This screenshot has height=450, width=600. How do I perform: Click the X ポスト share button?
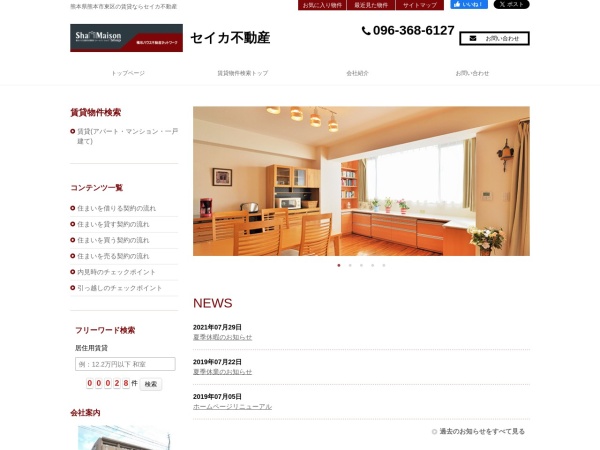[512, 5]
